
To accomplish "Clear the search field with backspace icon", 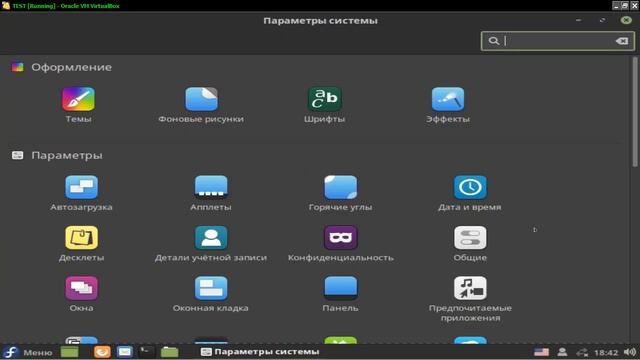I will (x=622, y=41).
